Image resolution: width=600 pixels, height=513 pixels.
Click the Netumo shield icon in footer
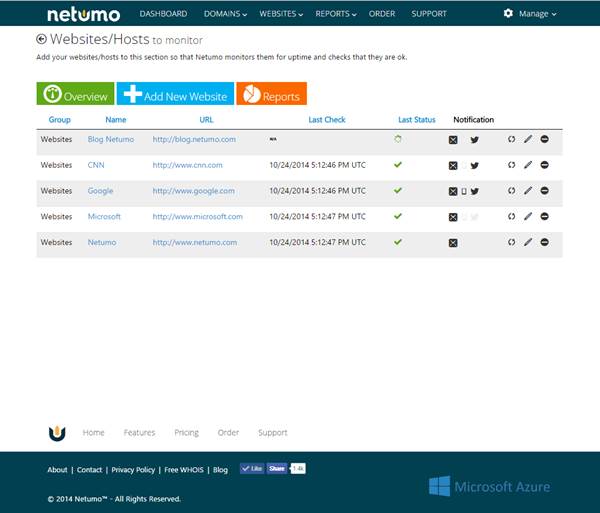(x=57, y=433)
